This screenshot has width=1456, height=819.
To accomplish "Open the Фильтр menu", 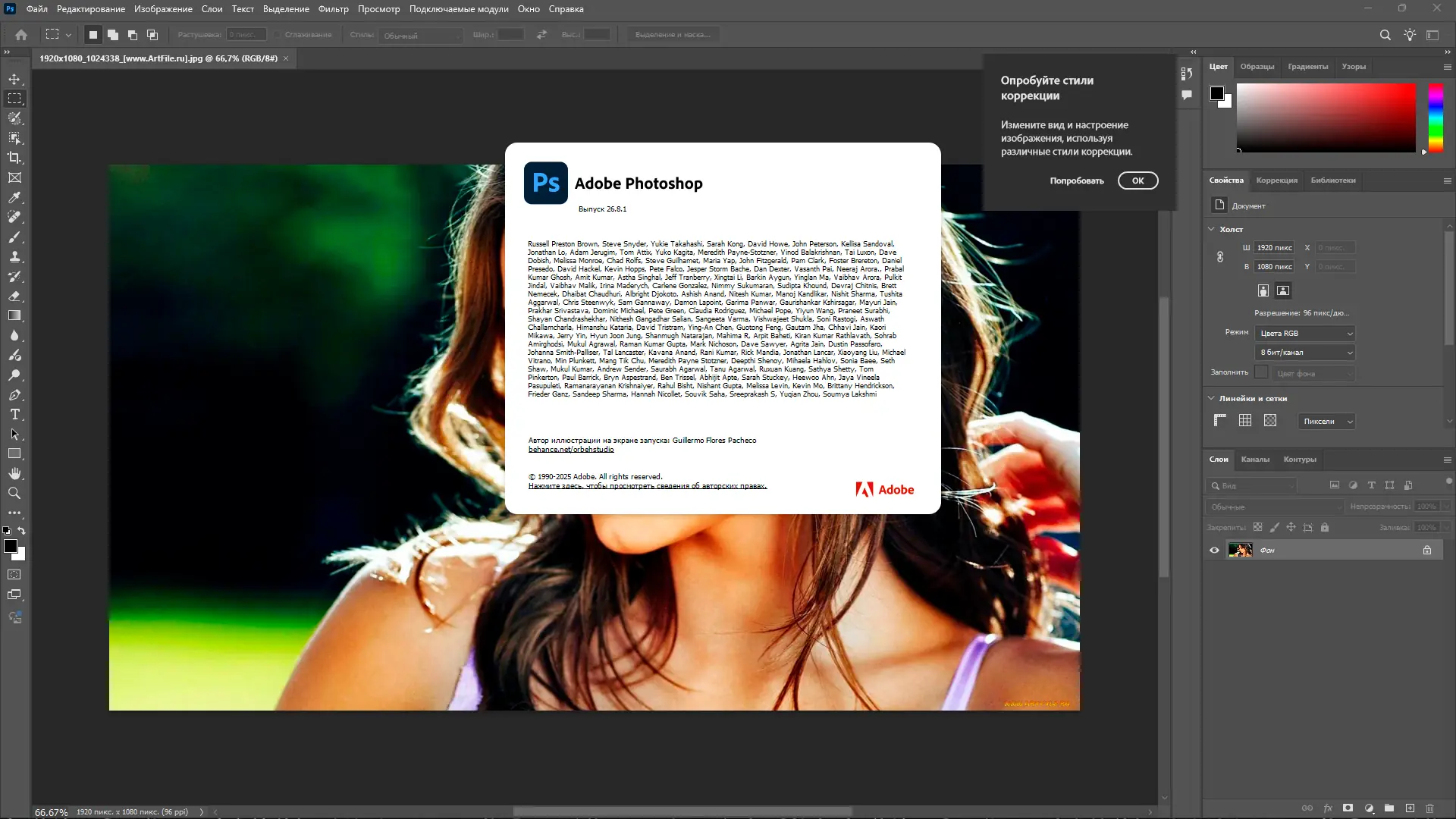I will 333,9.
